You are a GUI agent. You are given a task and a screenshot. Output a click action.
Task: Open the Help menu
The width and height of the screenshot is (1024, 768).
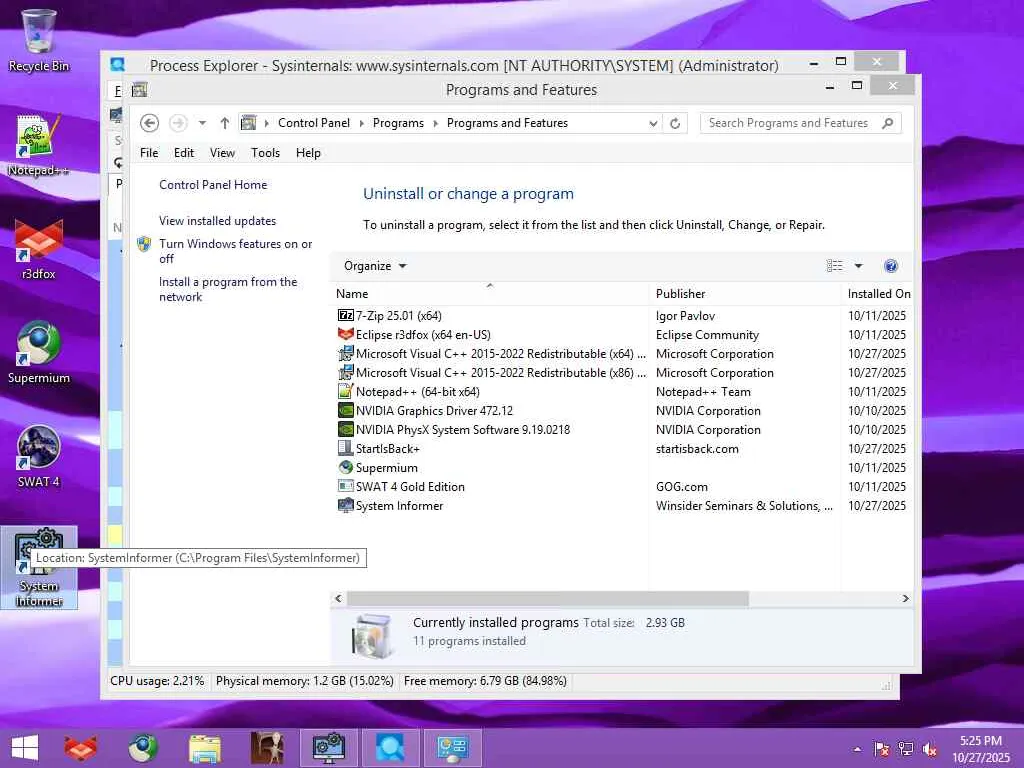[x=308, y=153]
